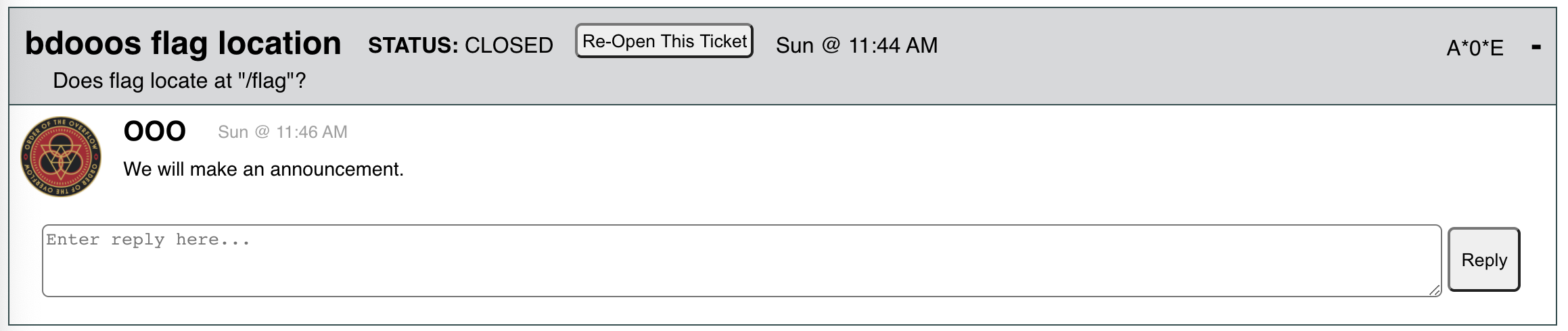Click the ticket description about "/flag"

point(179,81)
